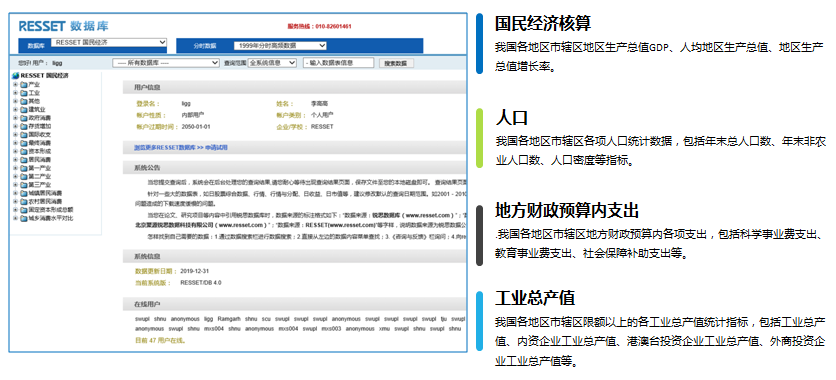Open the 第一产业 folder icon
836x380 pixels.
(23, 168)
